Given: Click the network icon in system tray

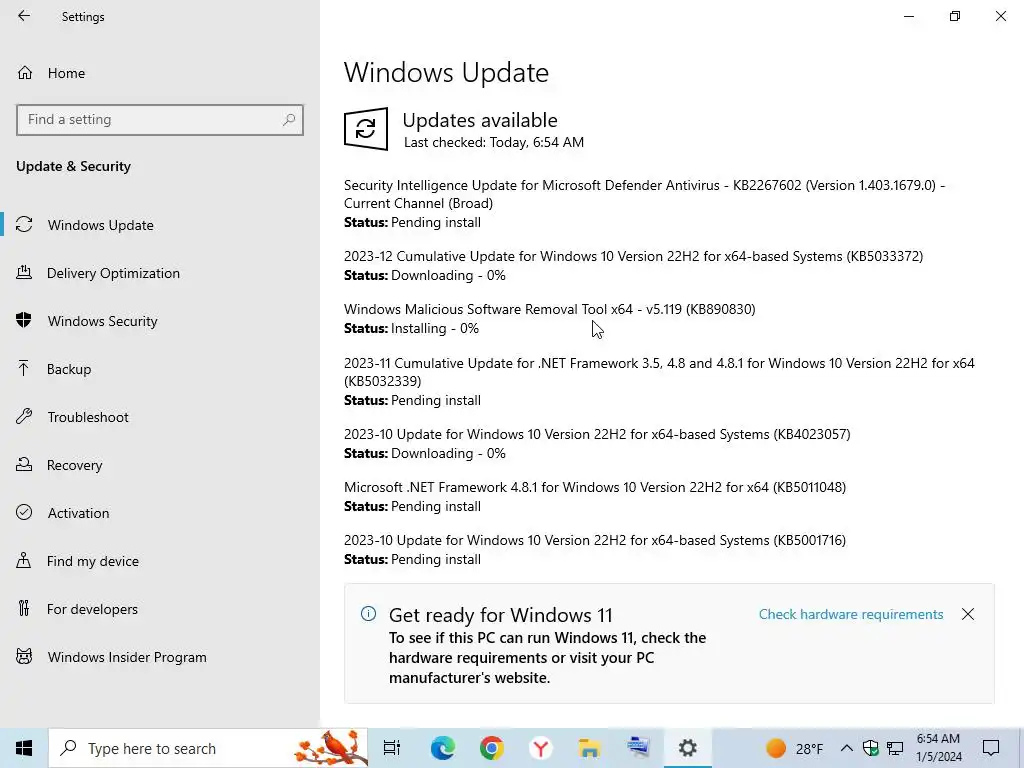Looking at the screenshot, I should [x=895, y=748].
